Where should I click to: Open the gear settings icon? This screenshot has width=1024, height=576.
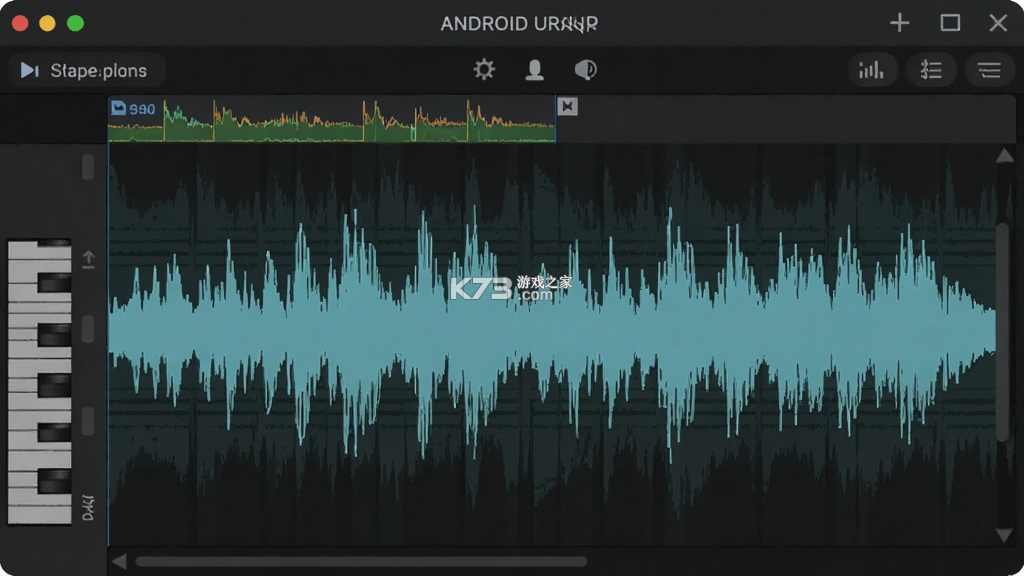click(x=484, y=69)
